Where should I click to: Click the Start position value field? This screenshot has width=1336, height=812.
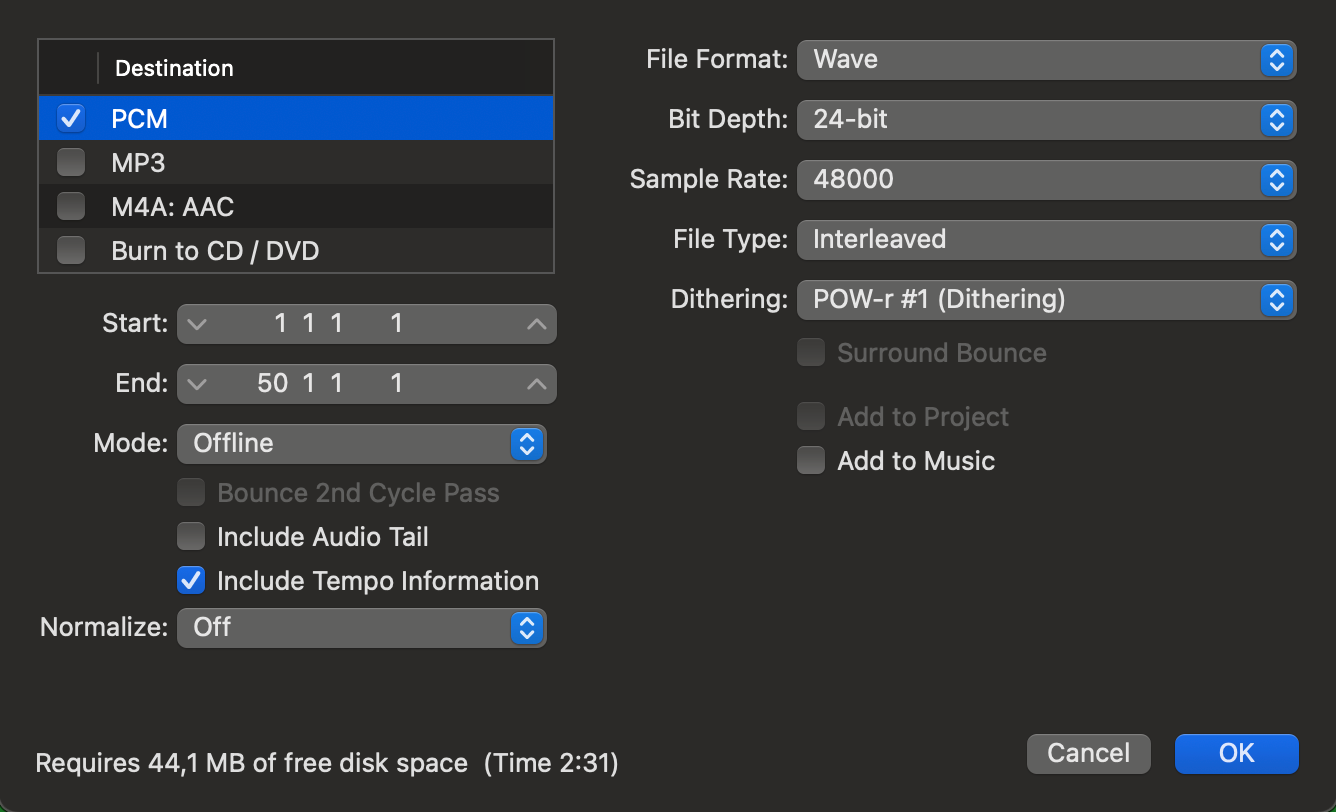coord(367,324)
